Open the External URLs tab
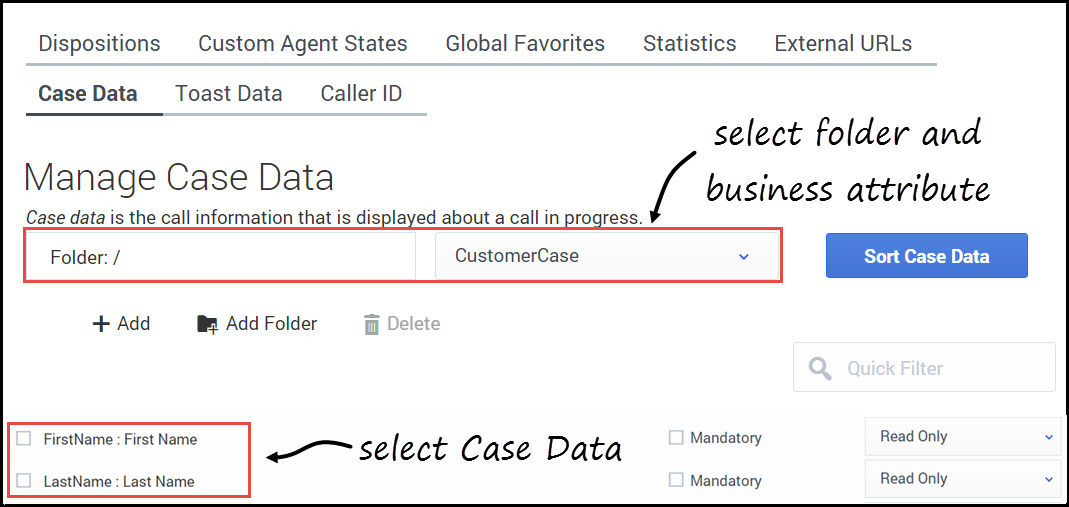 (x=842, y=44)
